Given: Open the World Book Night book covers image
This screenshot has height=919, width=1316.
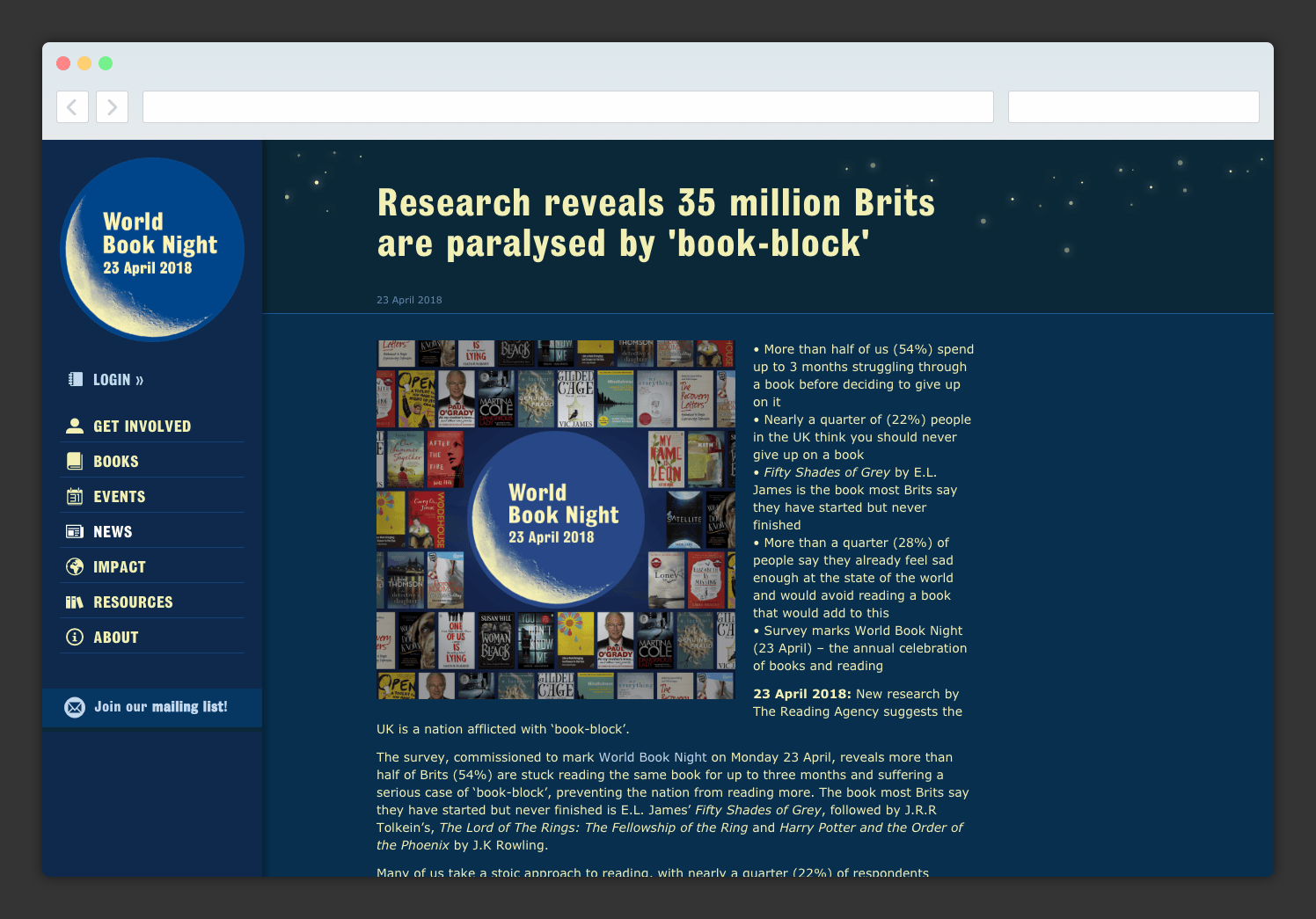Looking at the screenshot, I should pos(556,520).
